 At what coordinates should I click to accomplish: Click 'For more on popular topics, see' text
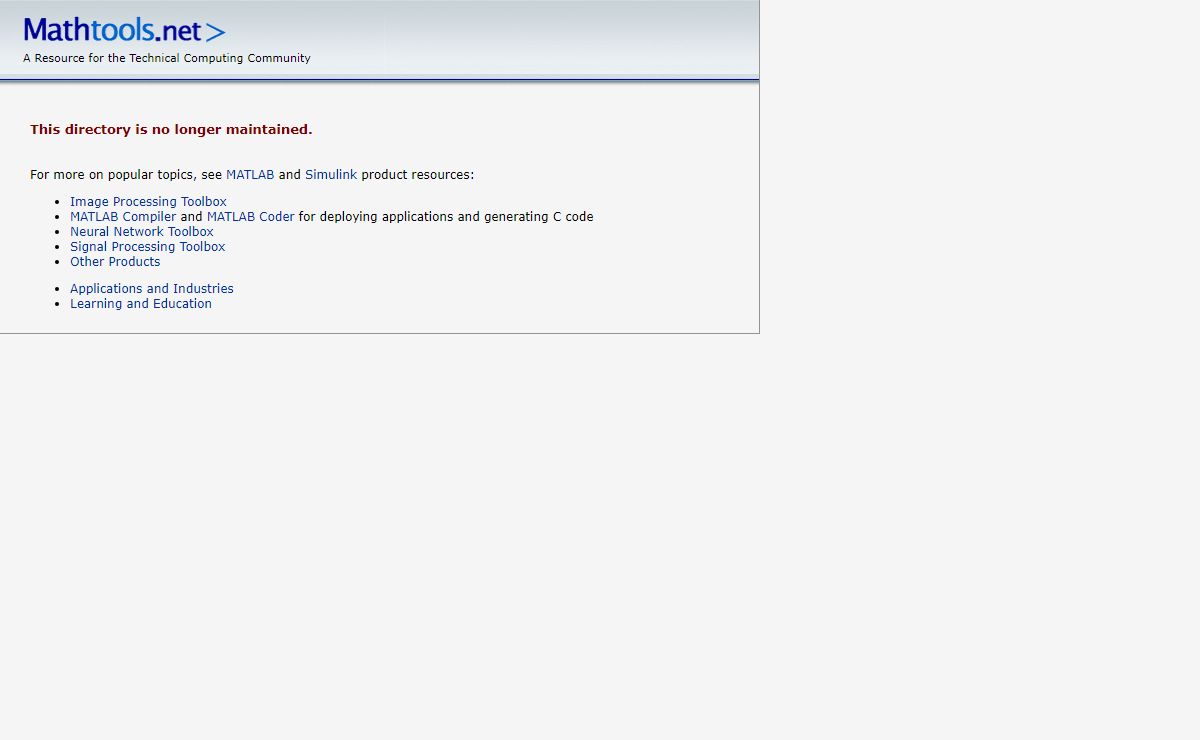(x=126, y=175)
